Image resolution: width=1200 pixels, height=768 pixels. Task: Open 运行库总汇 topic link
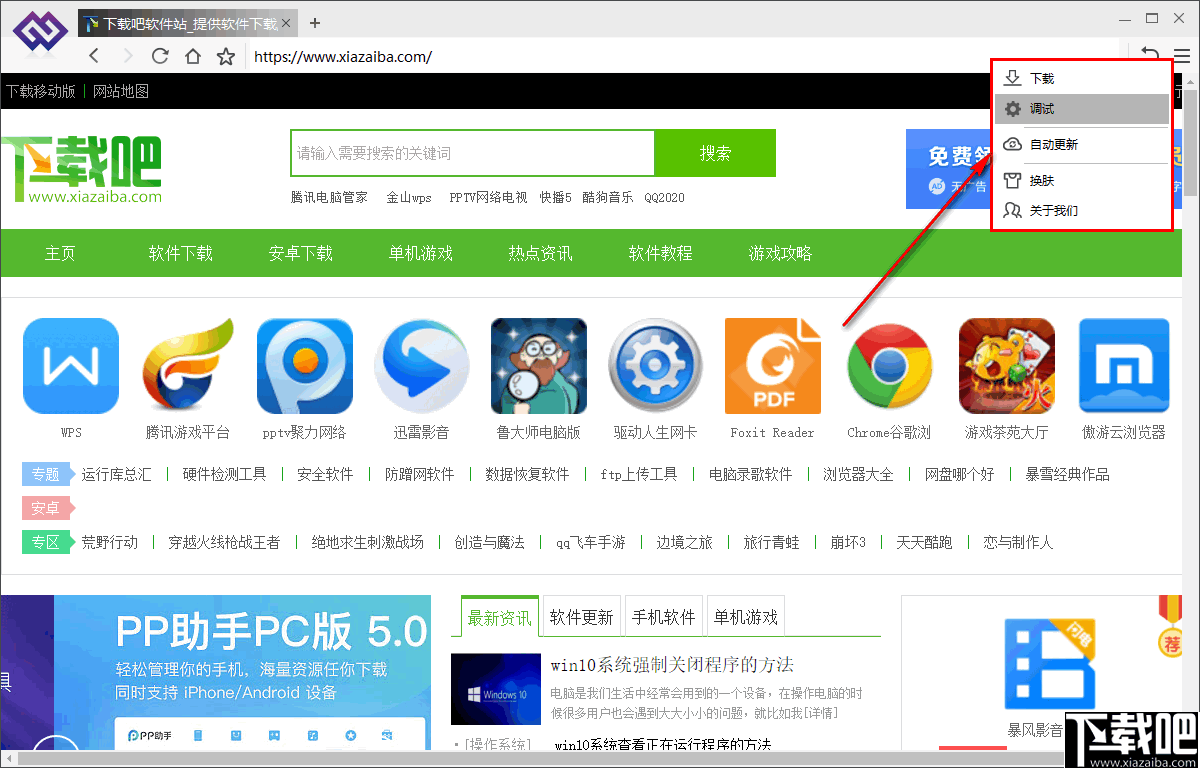click(x=116, y=474)
